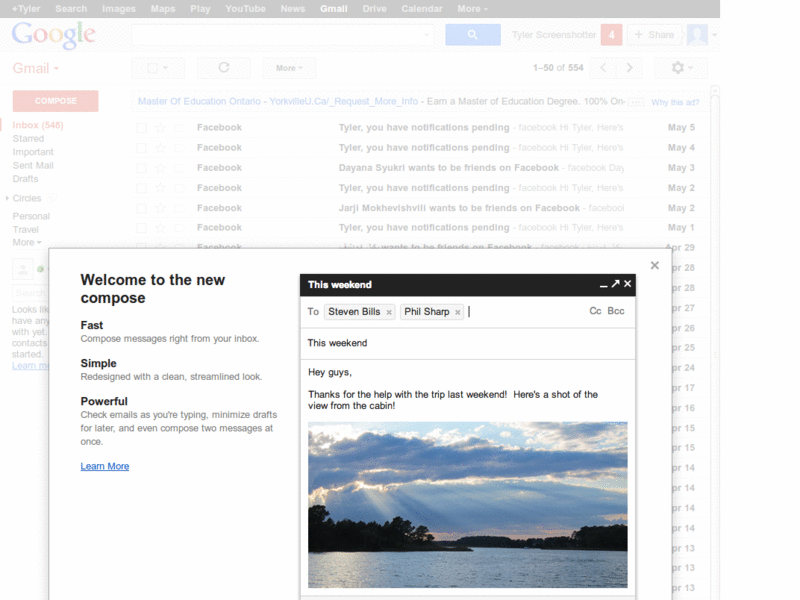Viewport: 800px width, 600px height.
Task: Click the Google logo
Action: pyautogui.click(x=54, y=35)
